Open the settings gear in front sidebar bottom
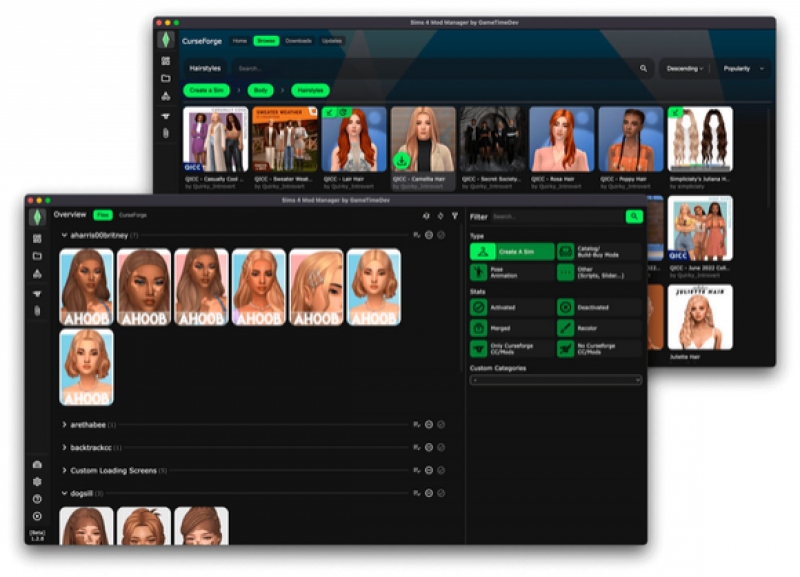800x577 pixels. click(x=37, y=482)
